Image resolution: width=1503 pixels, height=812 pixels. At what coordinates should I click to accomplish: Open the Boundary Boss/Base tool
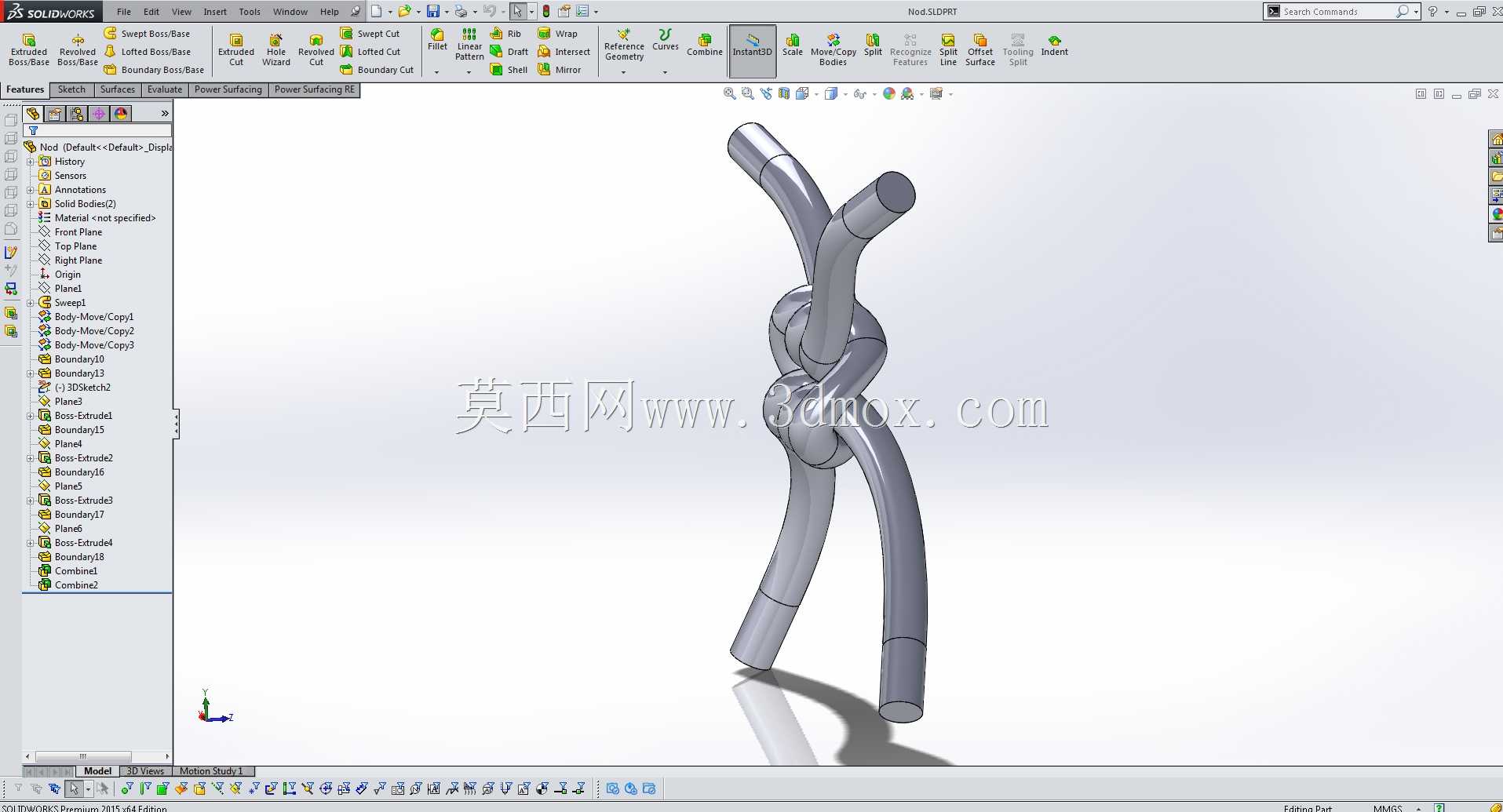pyautogui.click(x=154, y=70)
